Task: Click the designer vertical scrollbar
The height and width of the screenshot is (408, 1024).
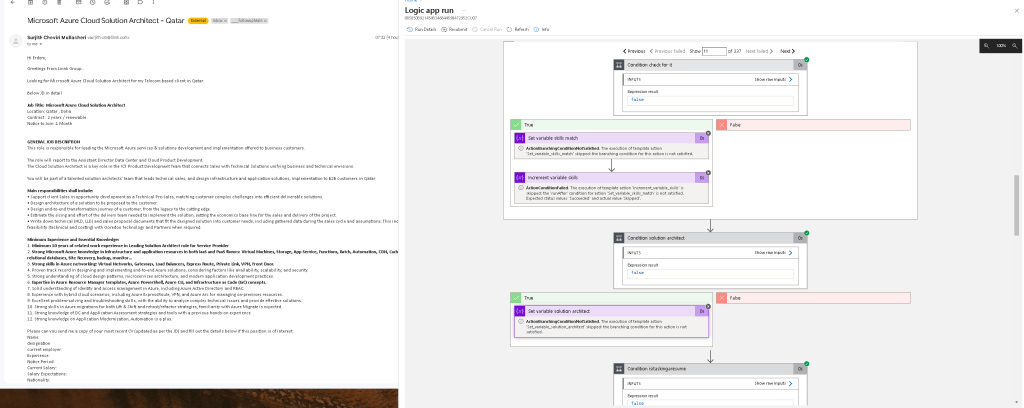Action: click(1016, 205)
